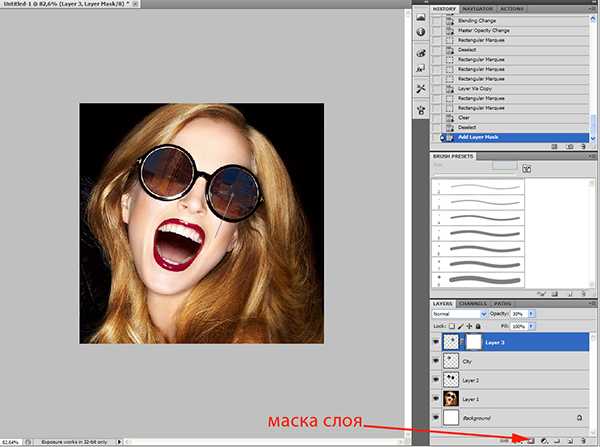Create new snapshot in History panel
This screenshot has height=447, width=600.
point(570,146)
